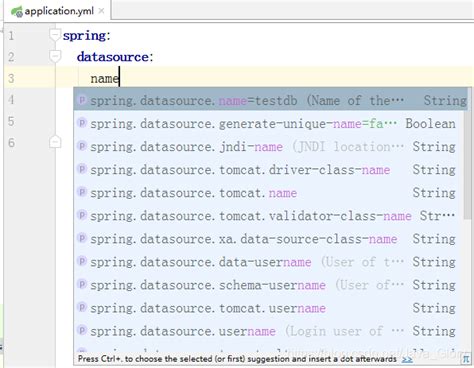This screenshot has height=368, width=474.
Task: Collapse the datasource block fold marker
Action: (x=55, y=56)
